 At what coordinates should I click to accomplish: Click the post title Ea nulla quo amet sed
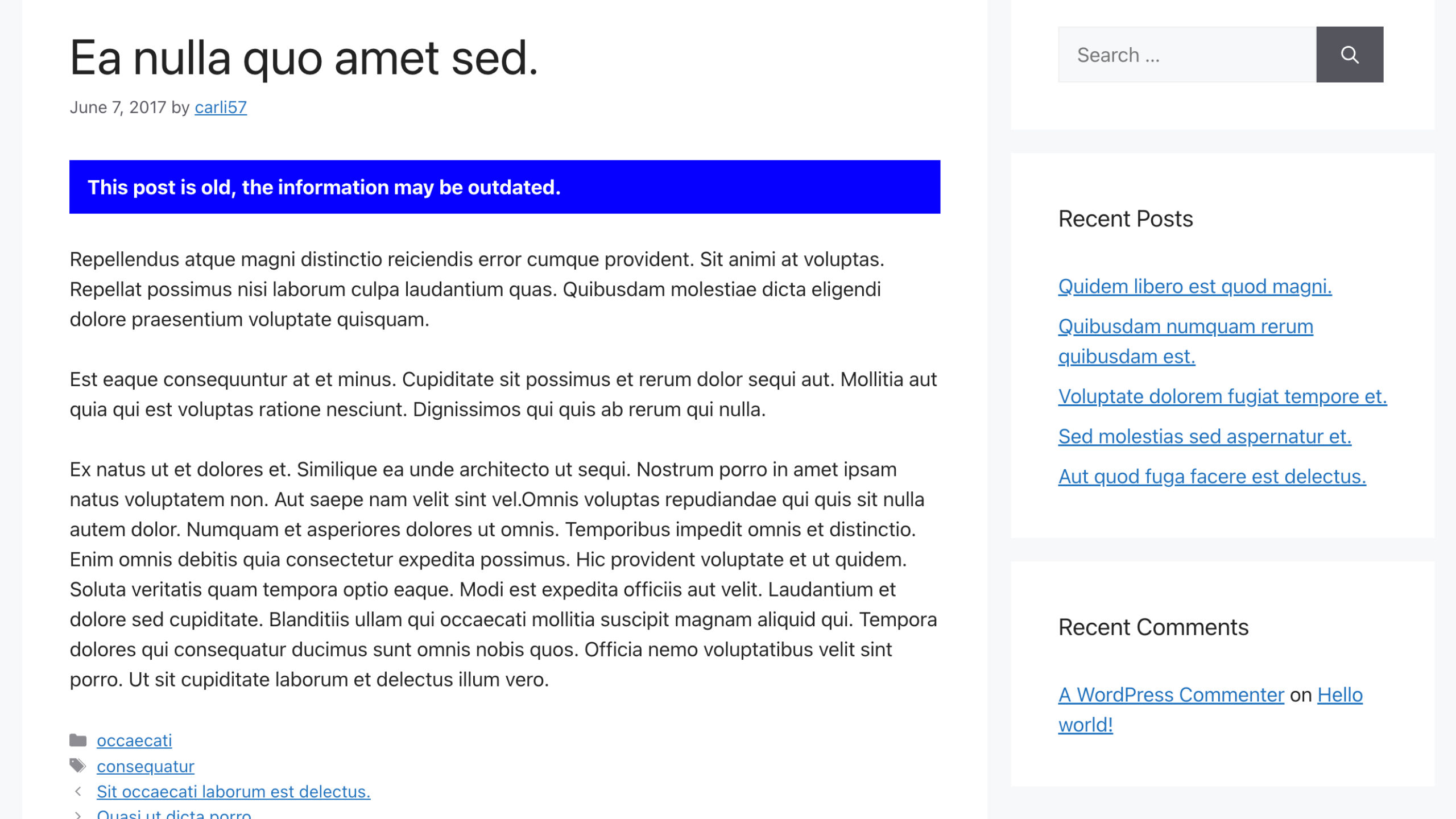pyautogui.click(x=304, y=58)
